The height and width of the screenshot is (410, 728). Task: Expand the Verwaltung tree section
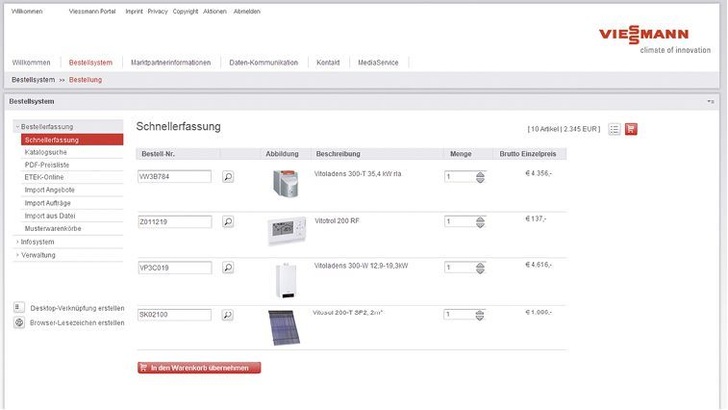point(18,255)
